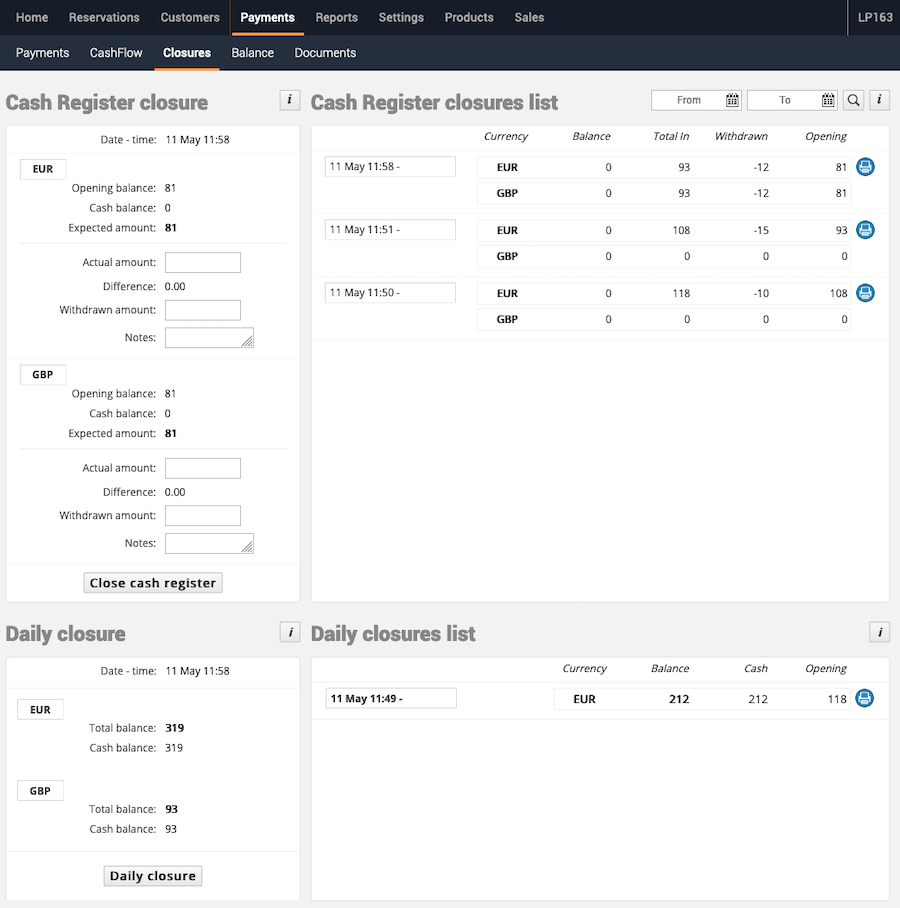Open info for Daily closures list
Viewport: 900px width, 908px height.
(x=879, y=632)
